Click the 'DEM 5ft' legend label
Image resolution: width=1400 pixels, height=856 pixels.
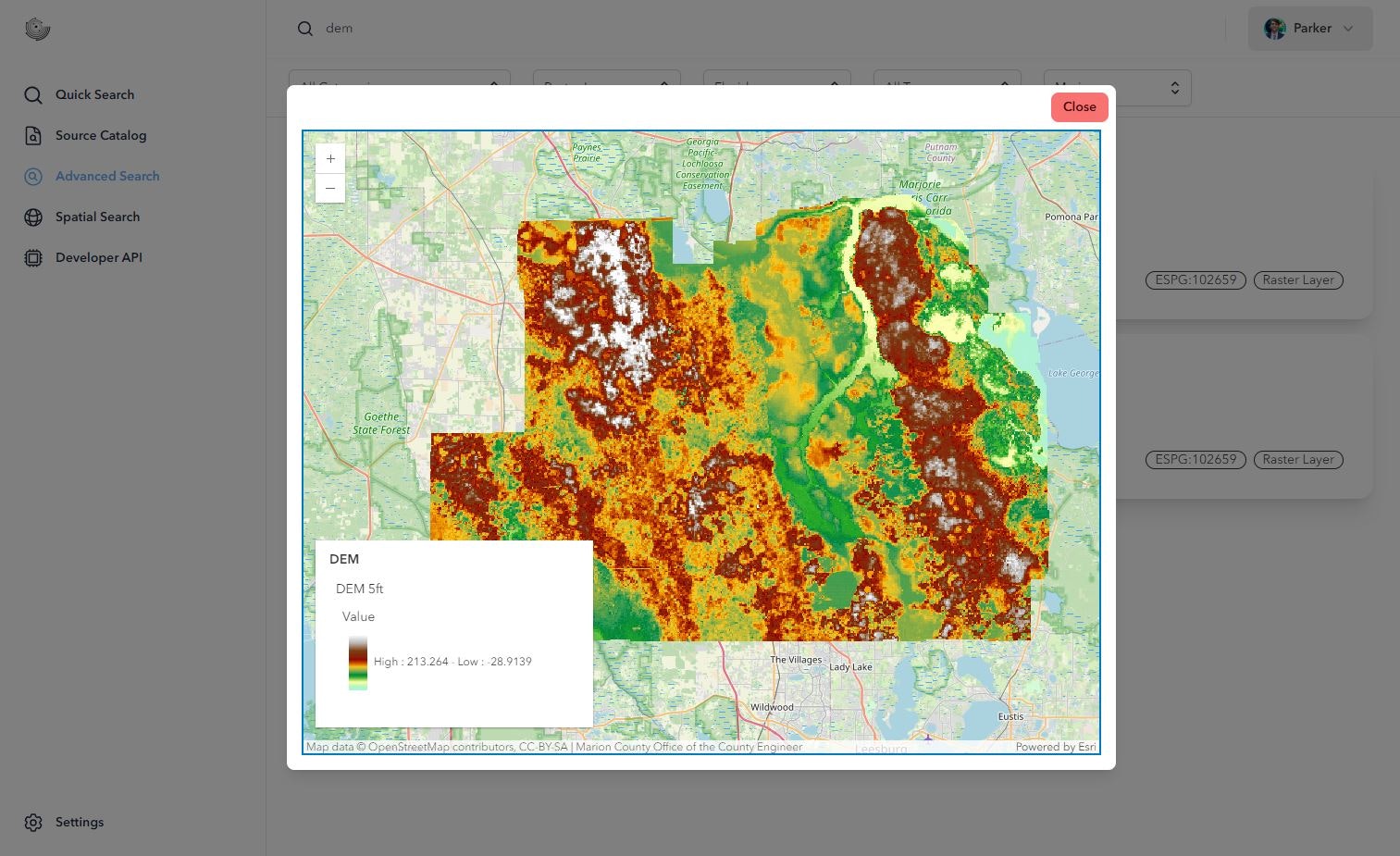[359, 589]
